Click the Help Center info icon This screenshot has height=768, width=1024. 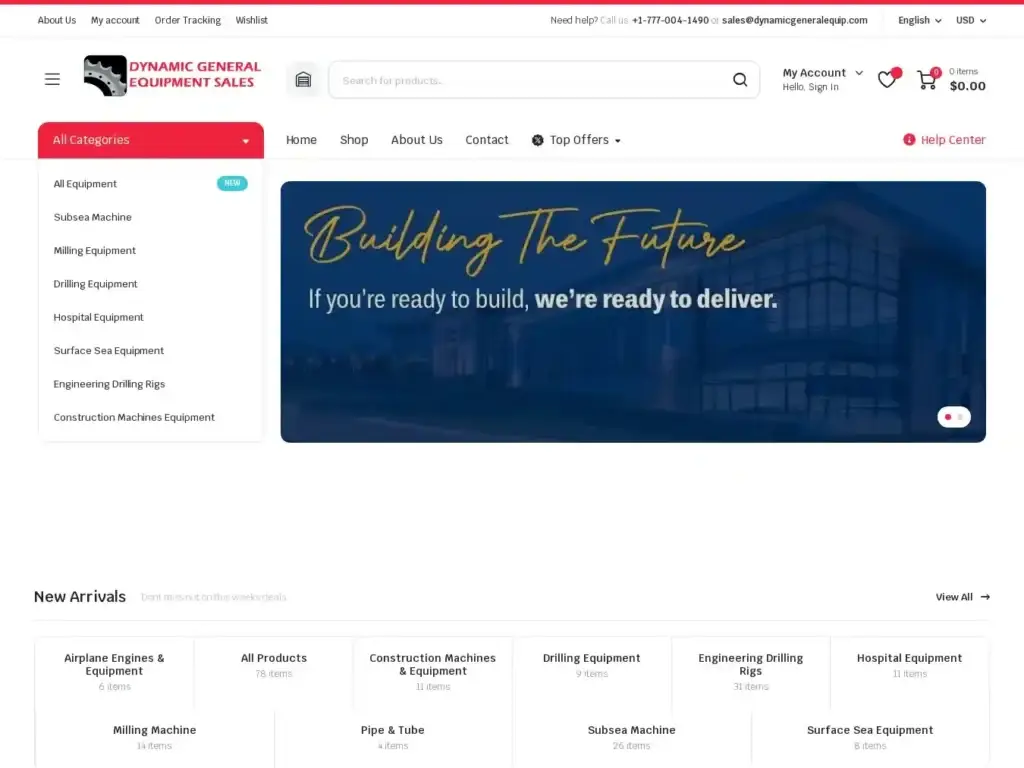(x=909, y=140)
